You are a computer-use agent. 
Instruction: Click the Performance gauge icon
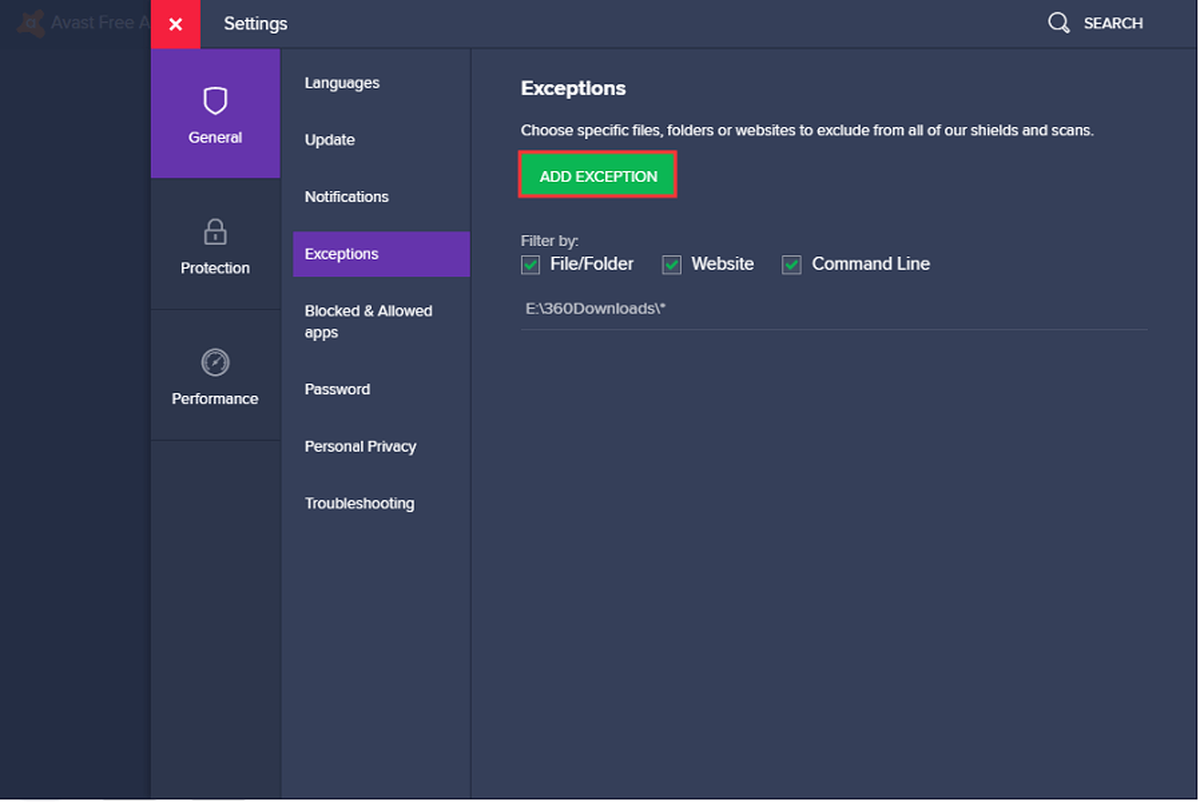(x=215, y=362)
